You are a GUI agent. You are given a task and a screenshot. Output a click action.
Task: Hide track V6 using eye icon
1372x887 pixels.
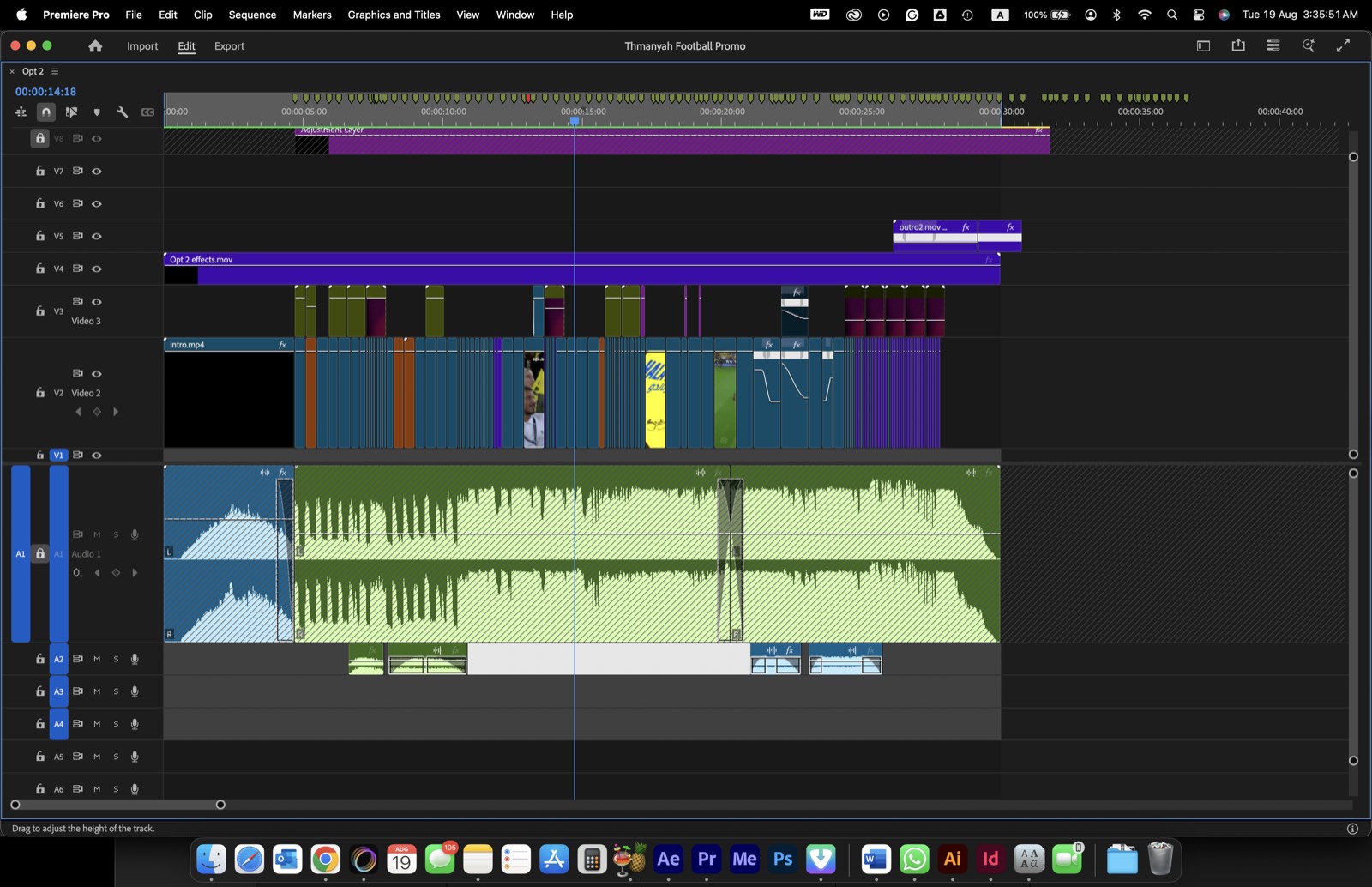pyautogui.click(x=97, y=204)
